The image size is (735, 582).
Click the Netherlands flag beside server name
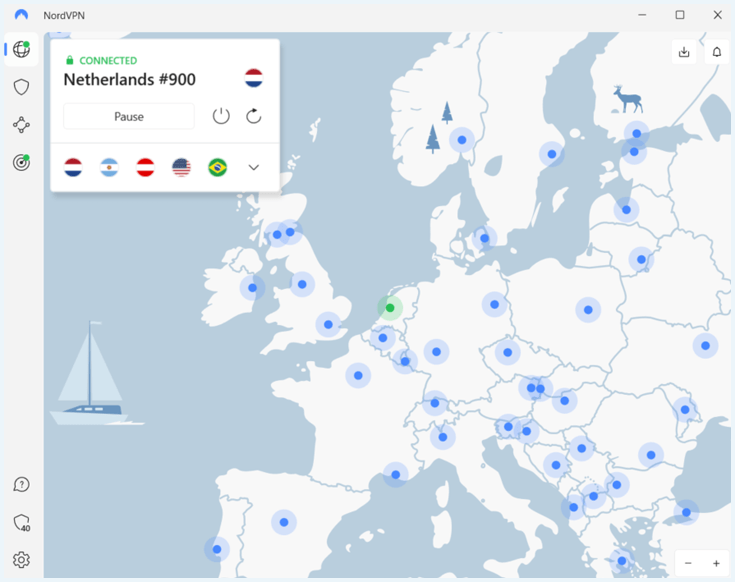[x=254, y=78]
